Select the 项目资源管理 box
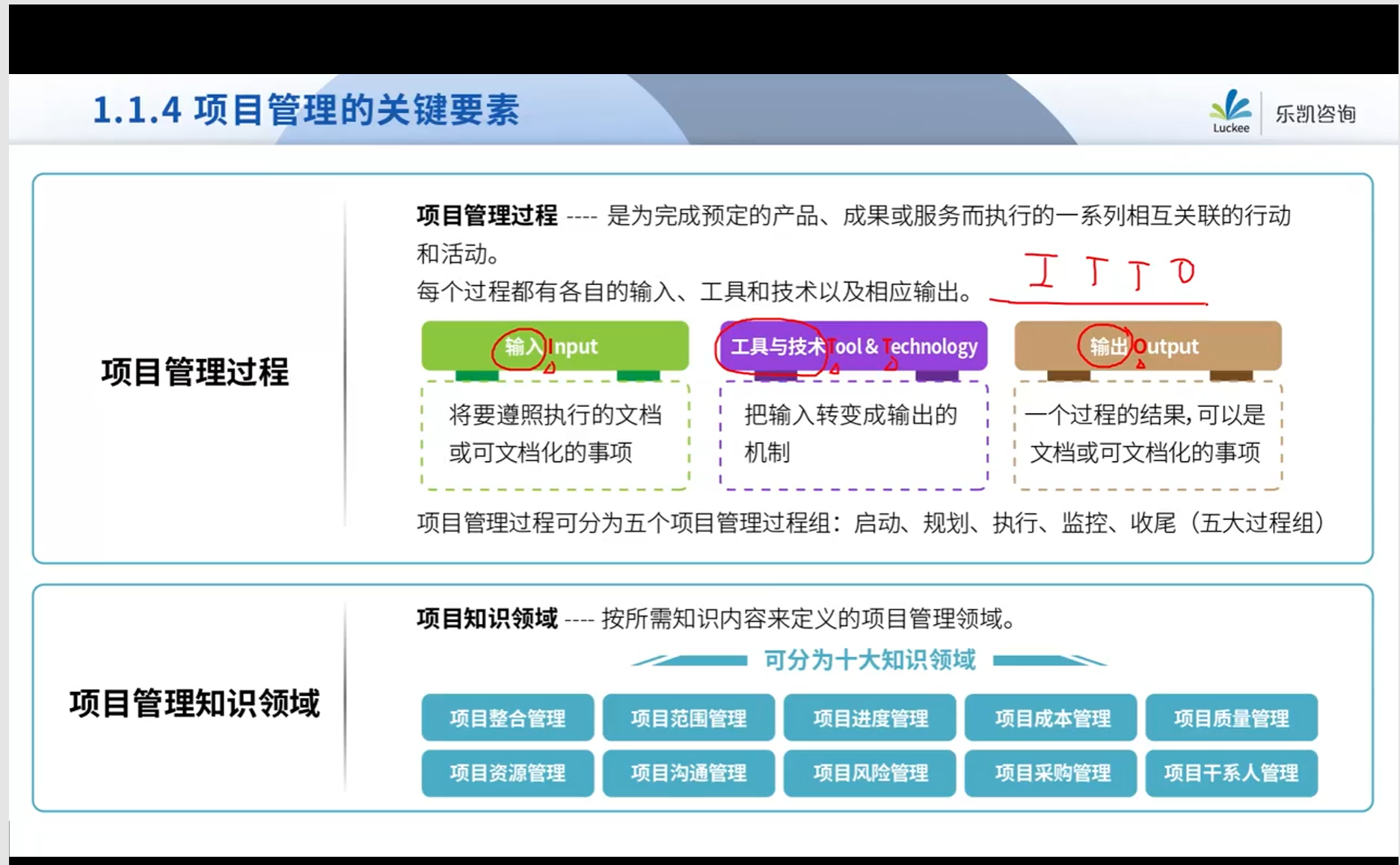This screenshot has width=1400, height=865. click(x=507, y=773)
